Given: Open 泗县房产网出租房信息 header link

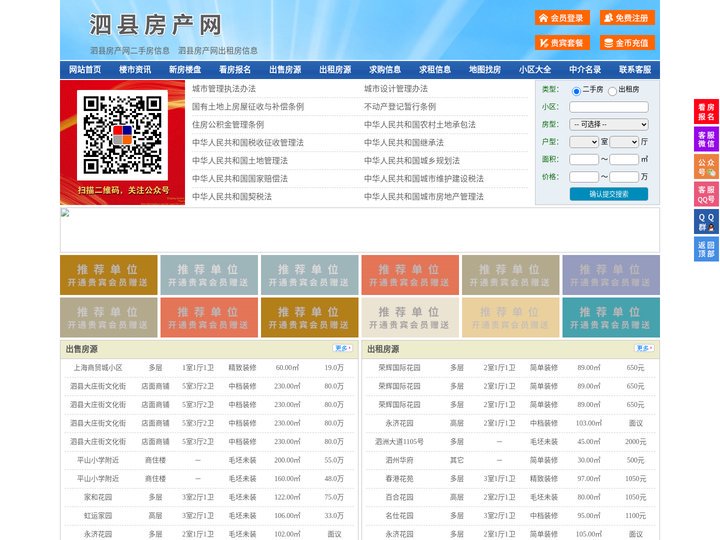Looking at the screenshot, I should (x=218, y=51).
